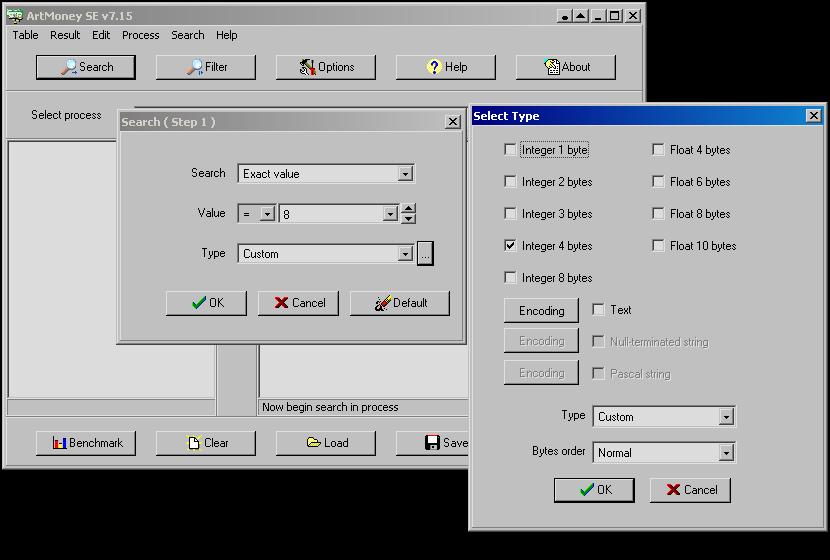Open the Search menu in menu bar
This screenshot has width=830, height=560.
(187, 35)
